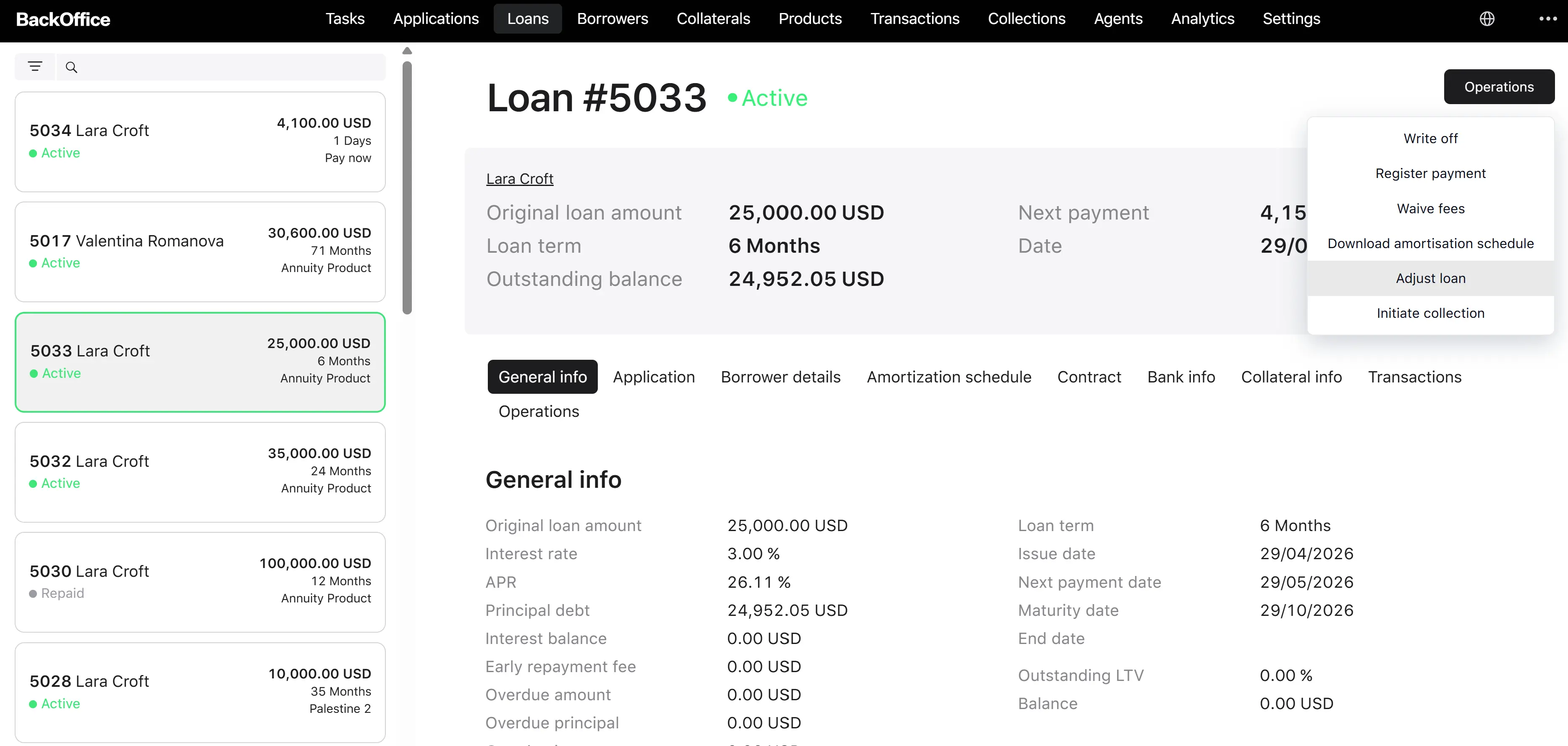Screen dimensions: 1568x746
Task: Click the Loan #5033 heading
Action: pyautogui.click(x=597, y=98)
